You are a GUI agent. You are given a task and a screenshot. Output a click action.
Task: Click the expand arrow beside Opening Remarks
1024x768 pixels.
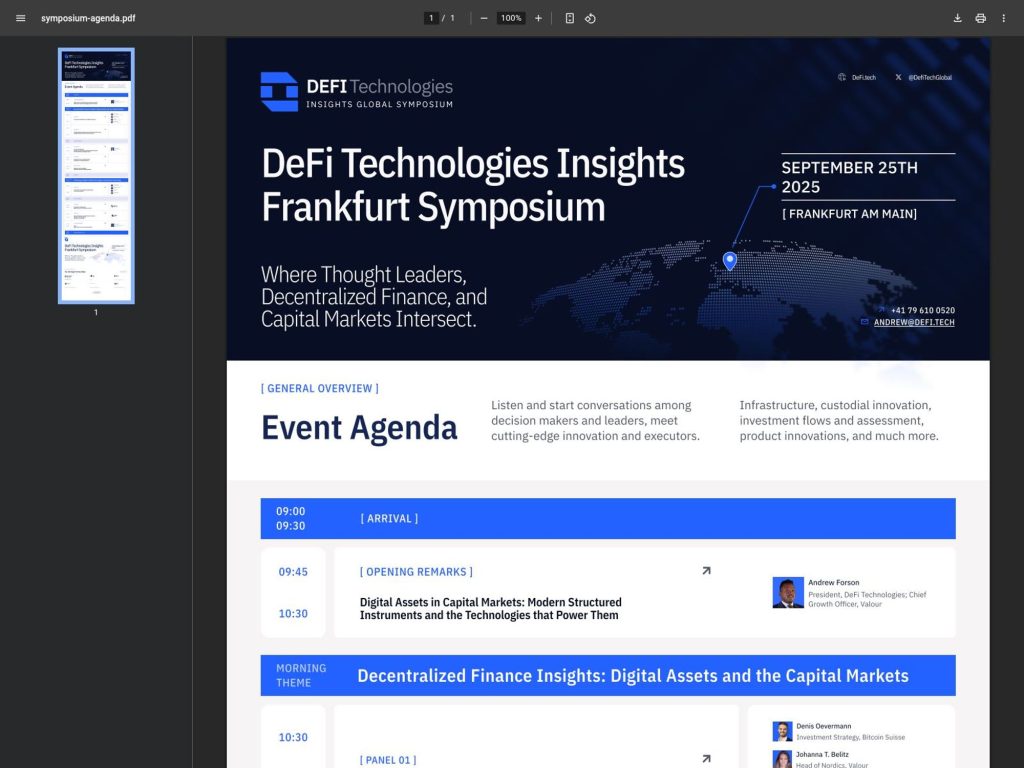[706, 570]
